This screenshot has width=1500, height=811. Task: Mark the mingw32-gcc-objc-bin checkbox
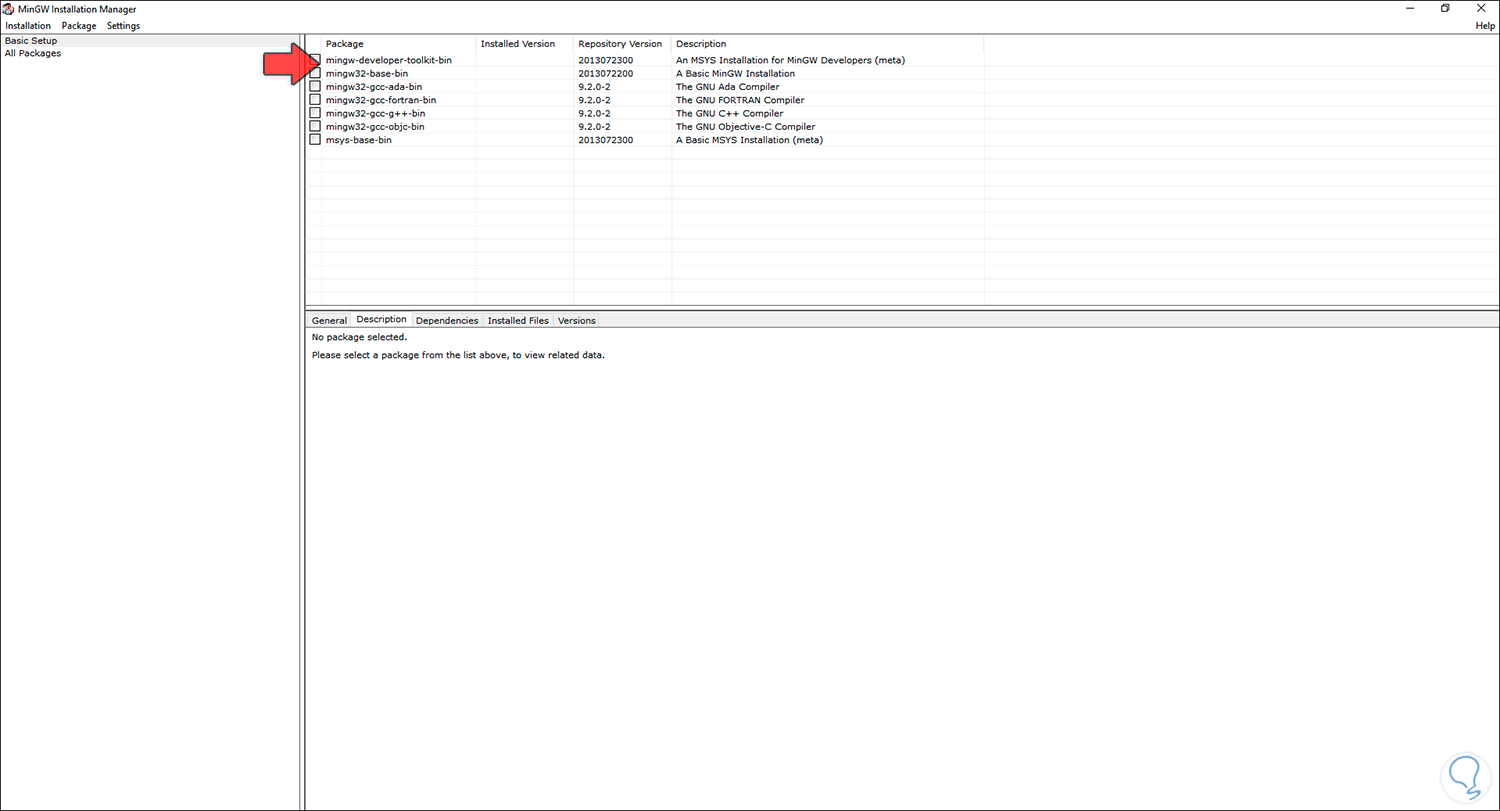tap(315, 127)
